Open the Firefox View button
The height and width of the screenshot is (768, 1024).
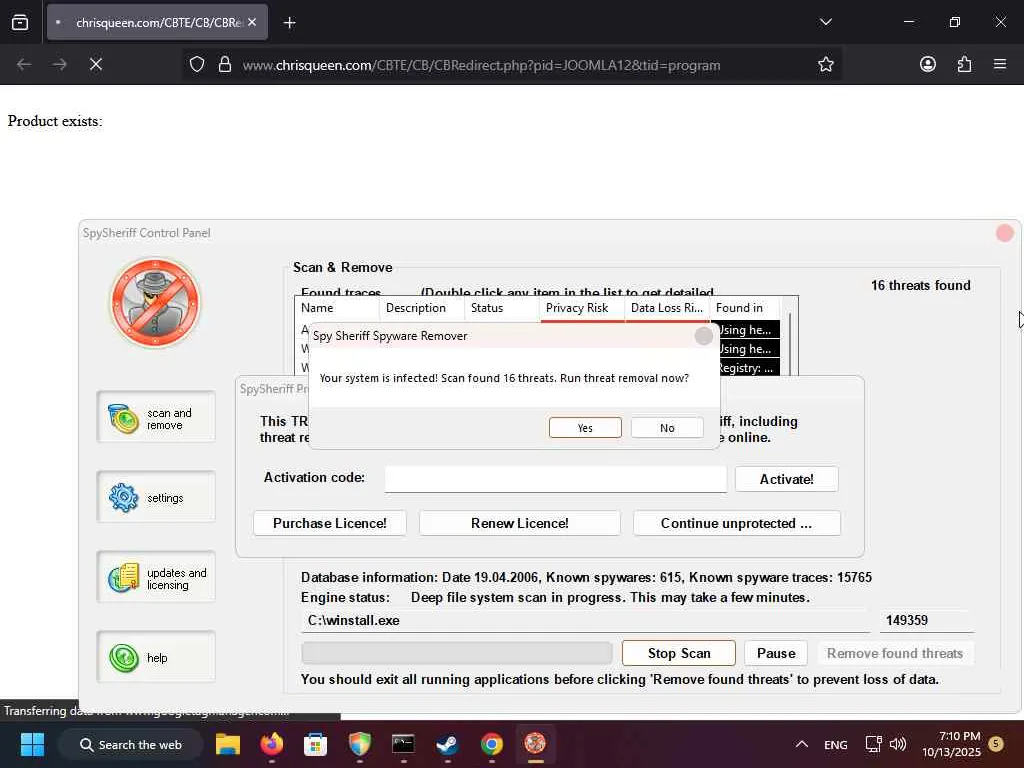tap(20, 22)
